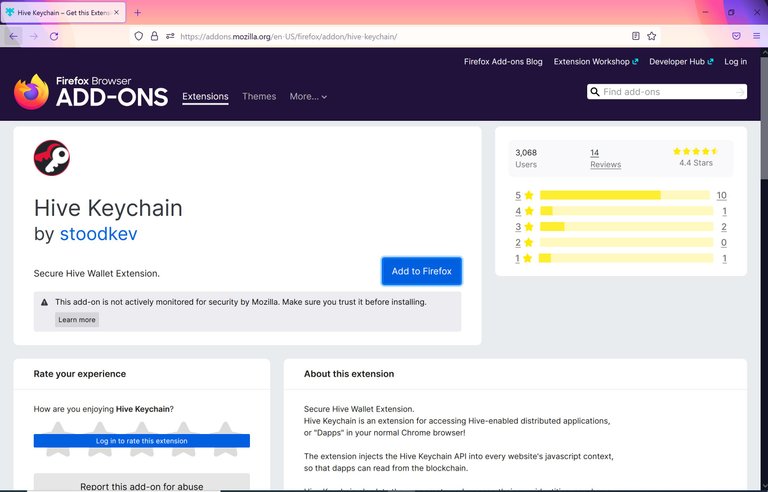Click the Hive Keychain title heading
Screen dimensions: 768x492
point(108,208)
